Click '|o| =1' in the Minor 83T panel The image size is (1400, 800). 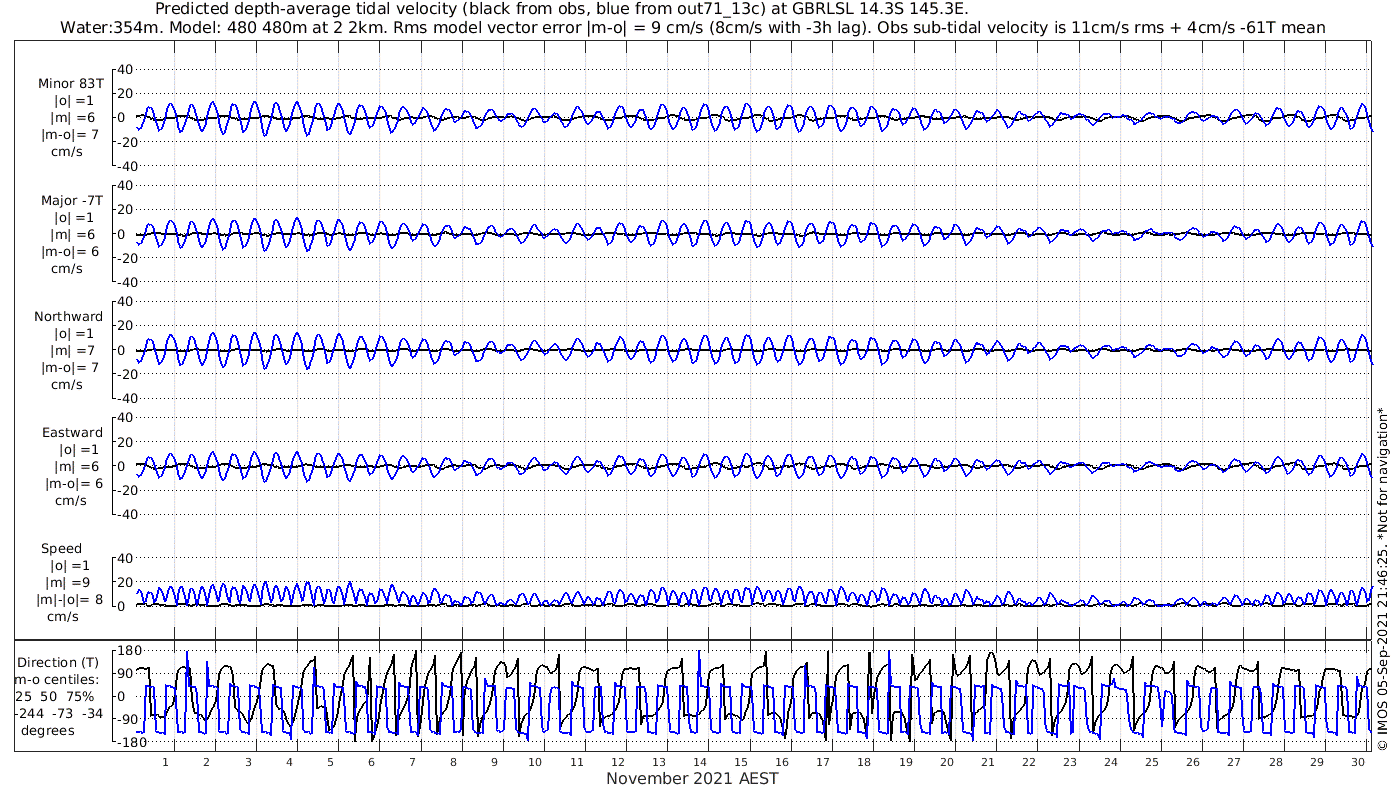[x=73, y=101]
